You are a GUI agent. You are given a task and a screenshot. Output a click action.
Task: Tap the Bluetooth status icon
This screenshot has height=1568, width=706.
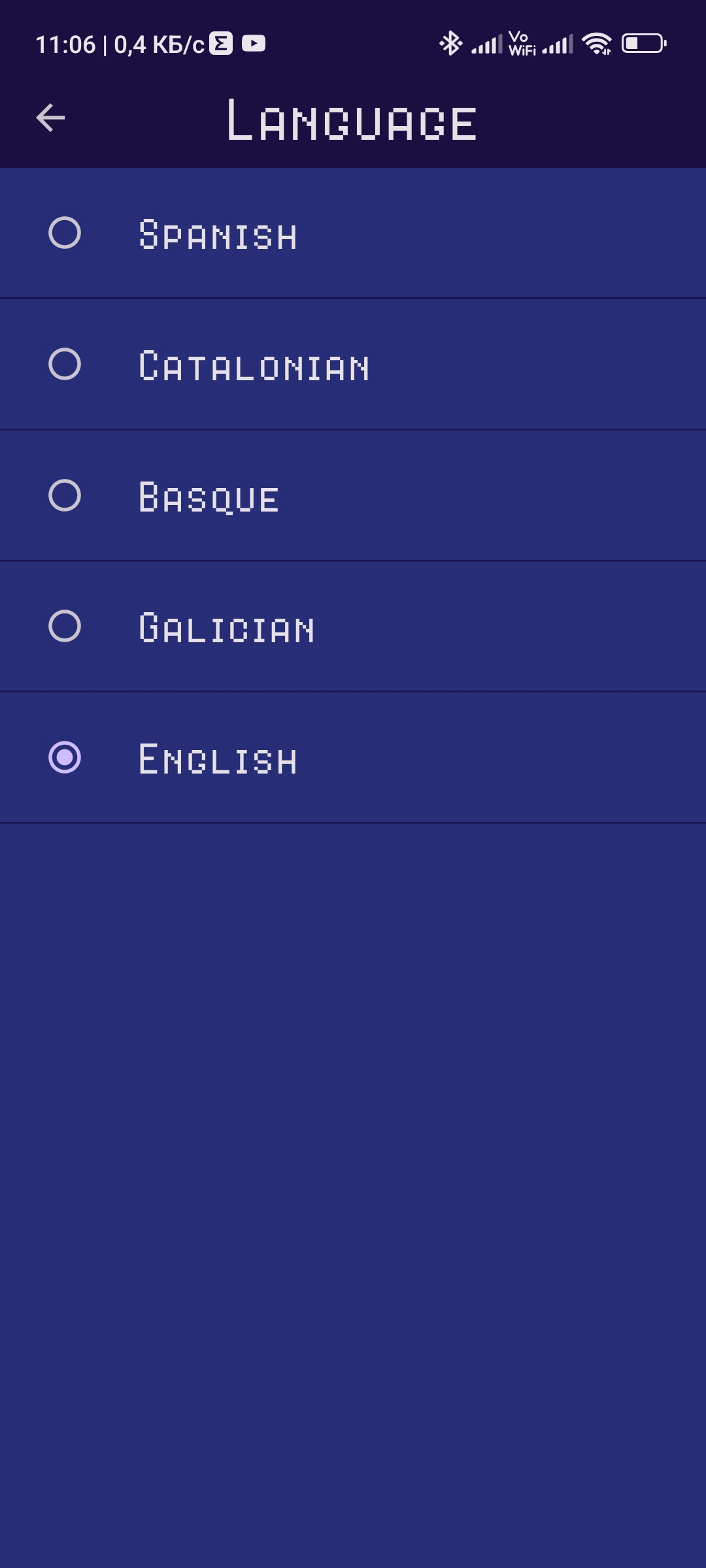(x=450, y=44)
